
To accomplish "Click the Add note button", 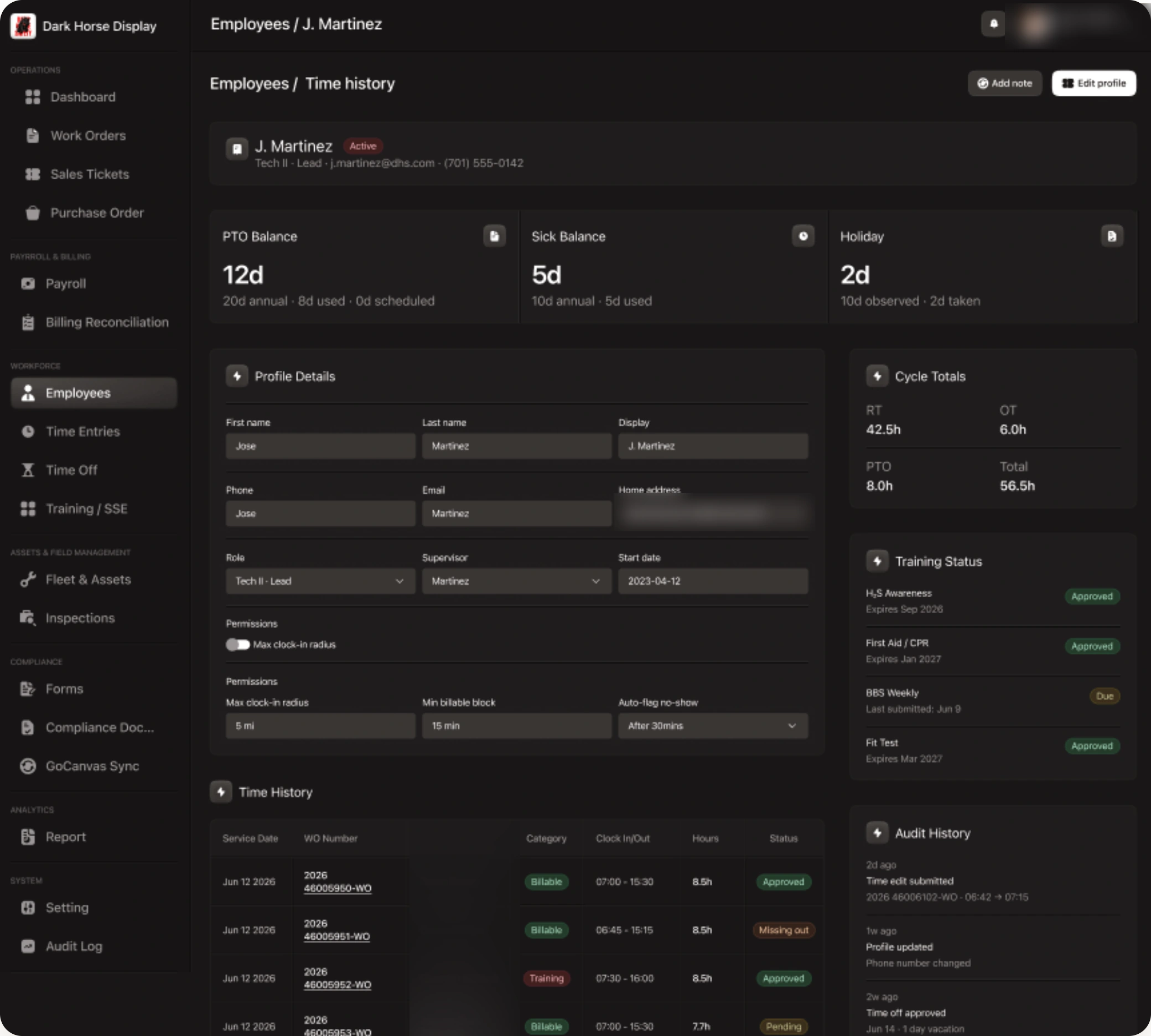I will coord(1005,83).
